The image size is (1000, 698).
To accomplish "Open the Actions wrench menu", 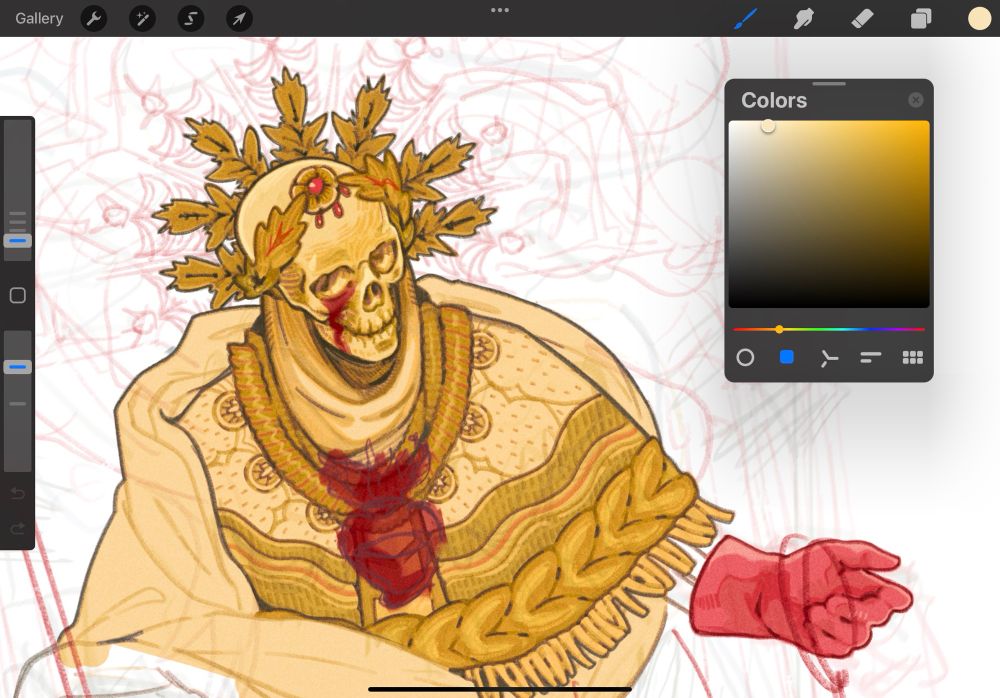I will click(x=94, y=19).
